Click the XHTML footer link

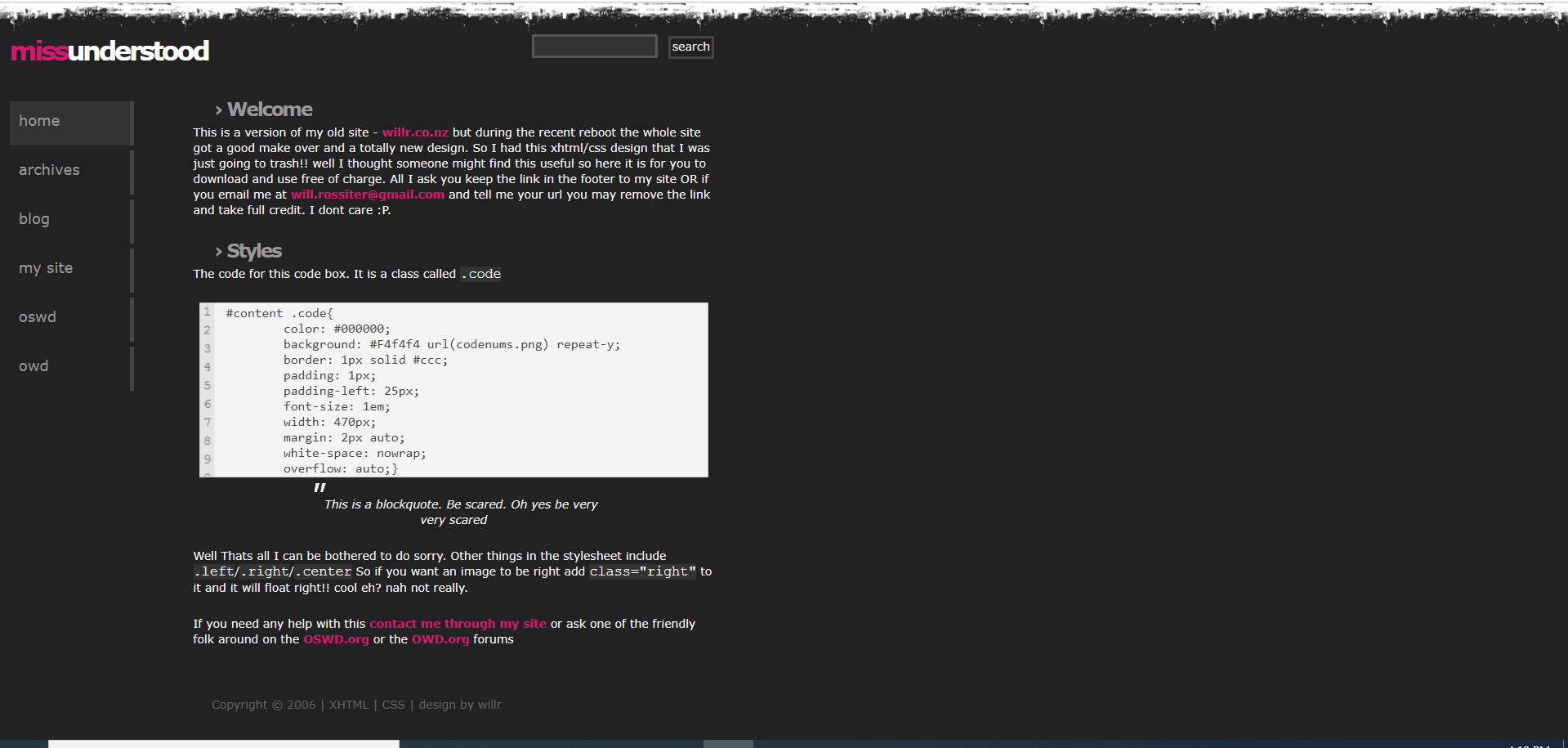[x=349, y=705]
